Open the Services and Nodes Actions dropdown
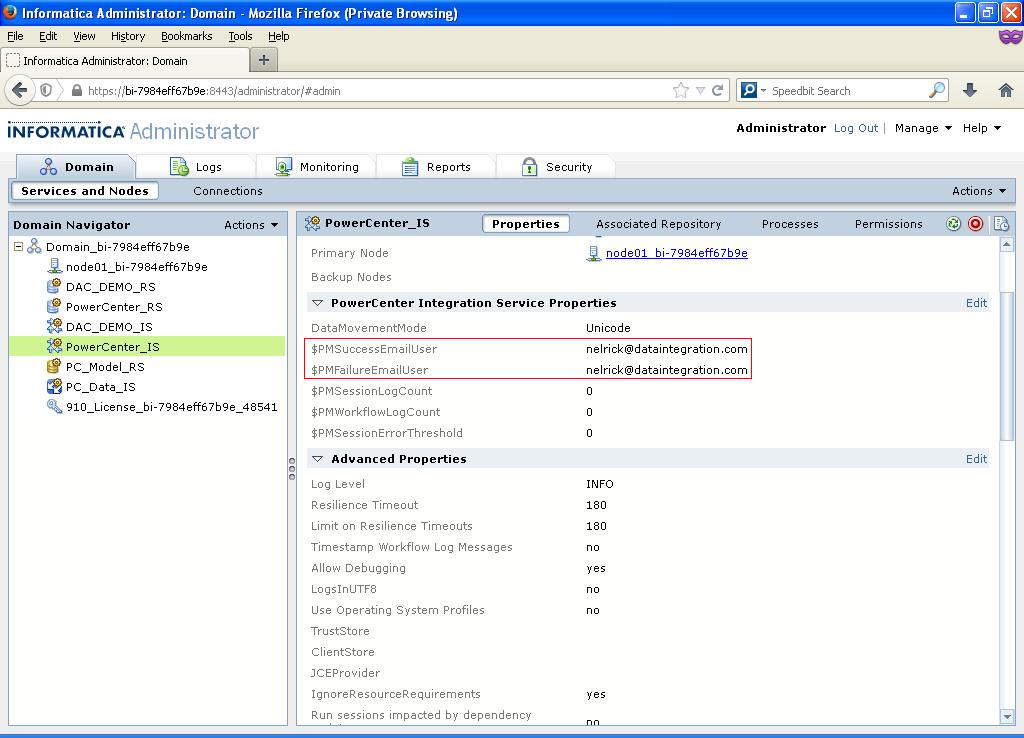The image size is (1024, 738). pos(979,191)
